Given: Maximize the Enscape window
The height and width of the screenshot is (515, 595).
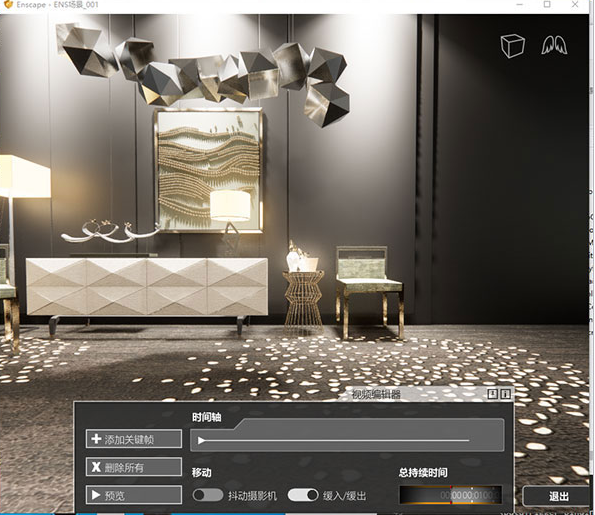Looking at the screenshot, I should [x=547, y=4].
